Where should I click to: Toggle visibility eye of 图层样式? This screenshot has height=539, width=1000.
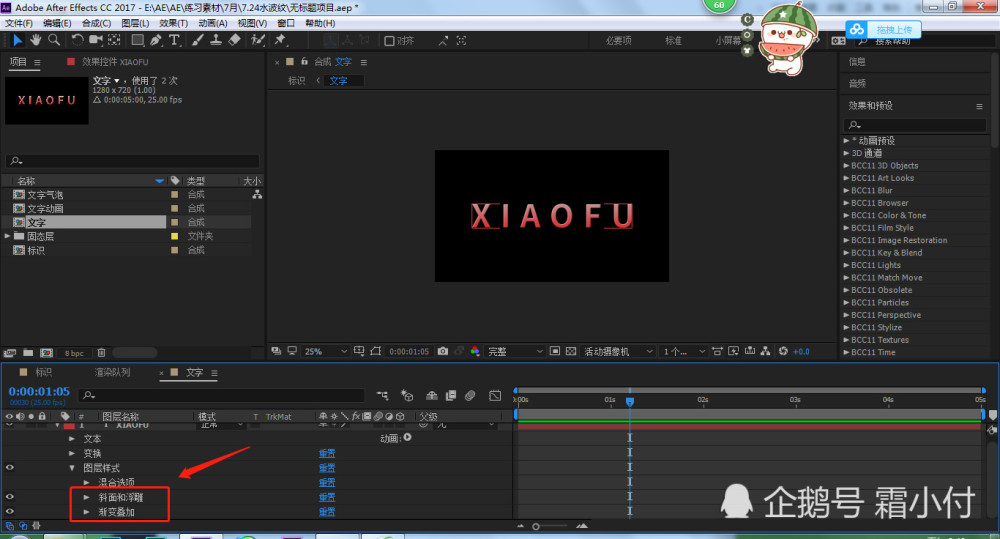click(x=10, y=468)
